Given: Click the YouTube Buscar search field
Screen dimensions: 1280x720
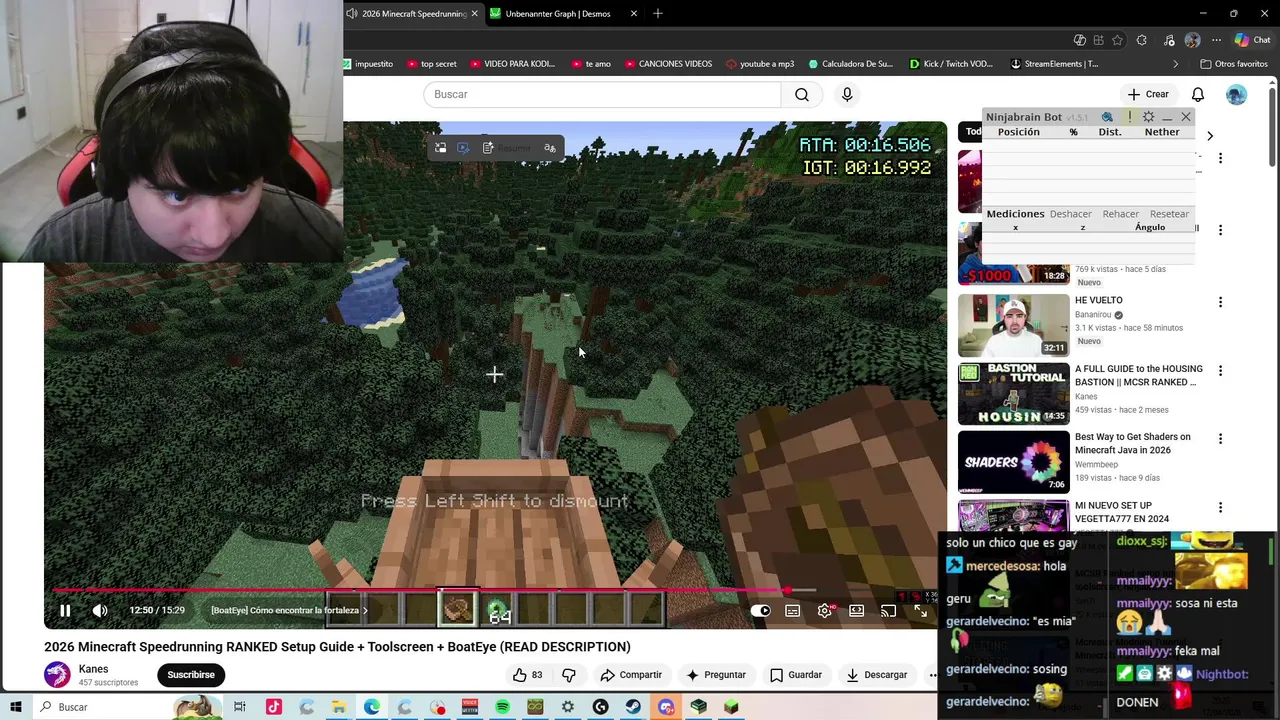Looking at the screenshot, I should coord(602,94).
